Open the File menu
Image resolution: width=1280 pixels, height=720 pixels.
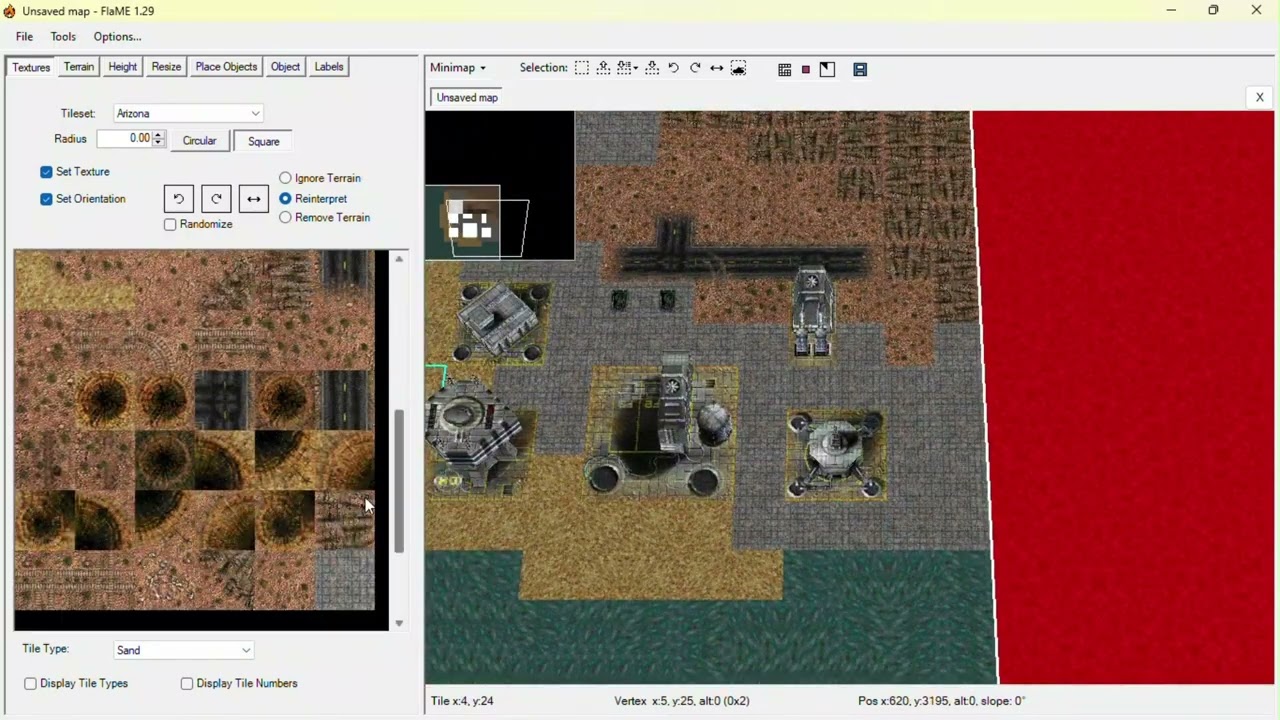(24, 37)
